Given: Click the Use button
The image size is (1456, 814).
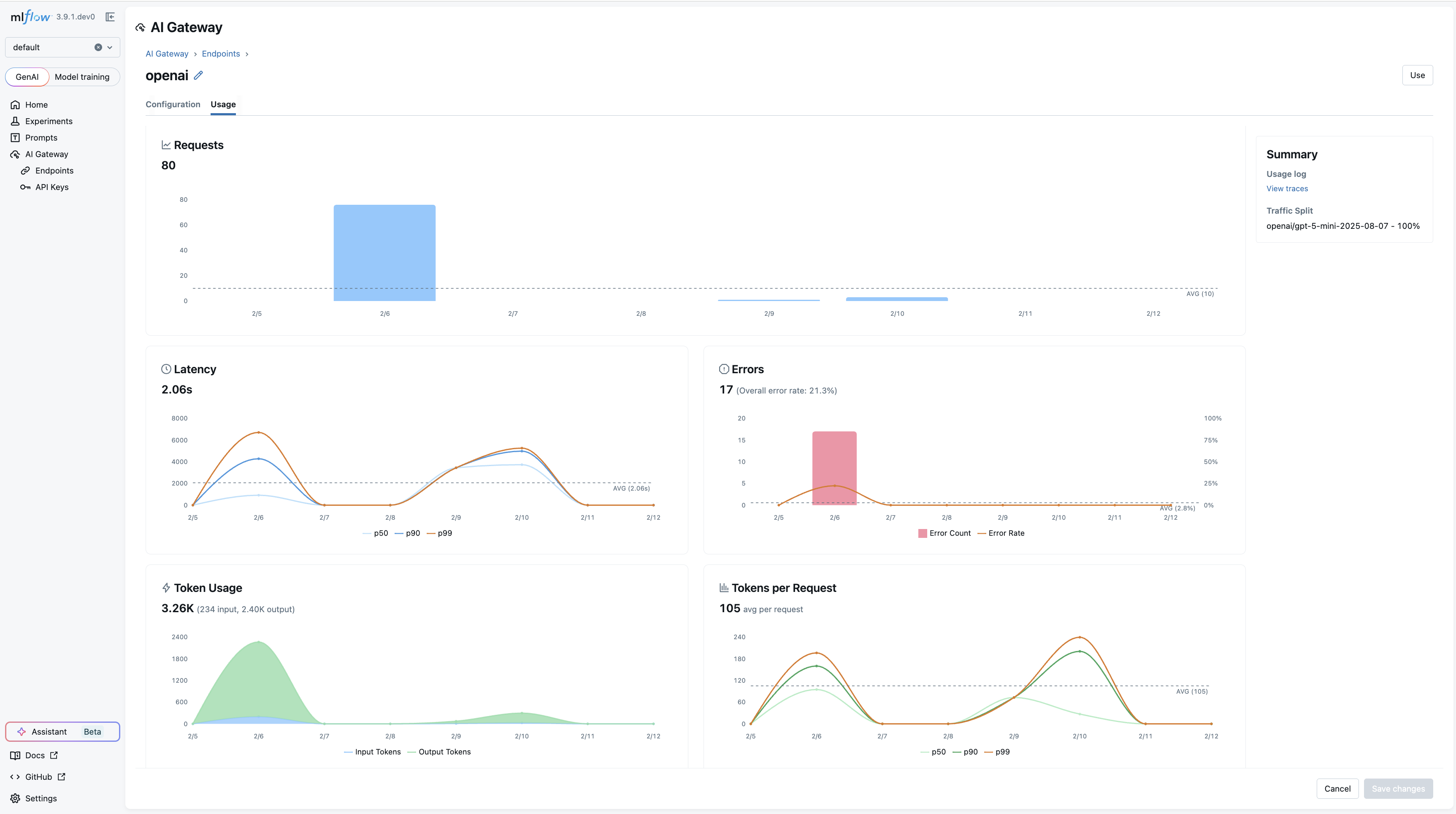Looking at the screenshot, I should pos(1418,75).
